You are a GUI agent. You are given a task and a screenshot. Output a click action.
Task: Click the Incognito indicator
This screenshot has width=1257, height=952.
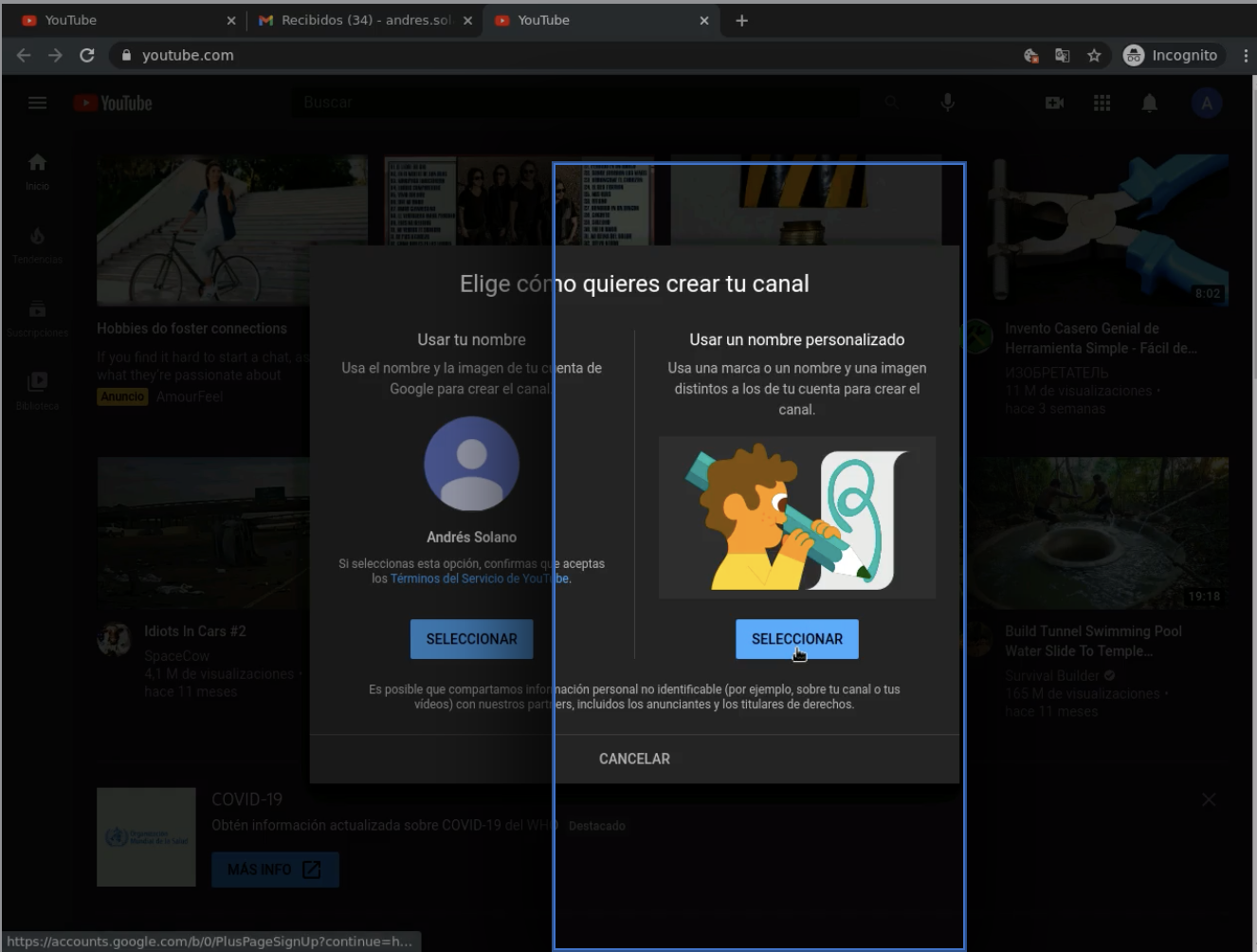[x=1174, y=55]
